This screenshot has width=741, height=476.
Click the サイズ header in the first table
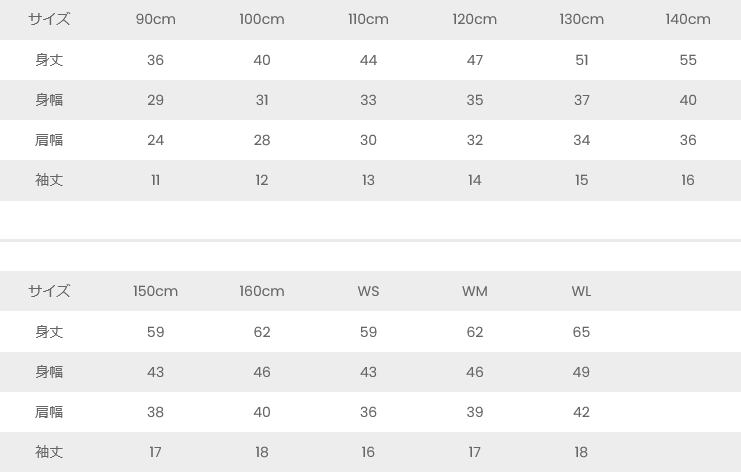(49, 19)
